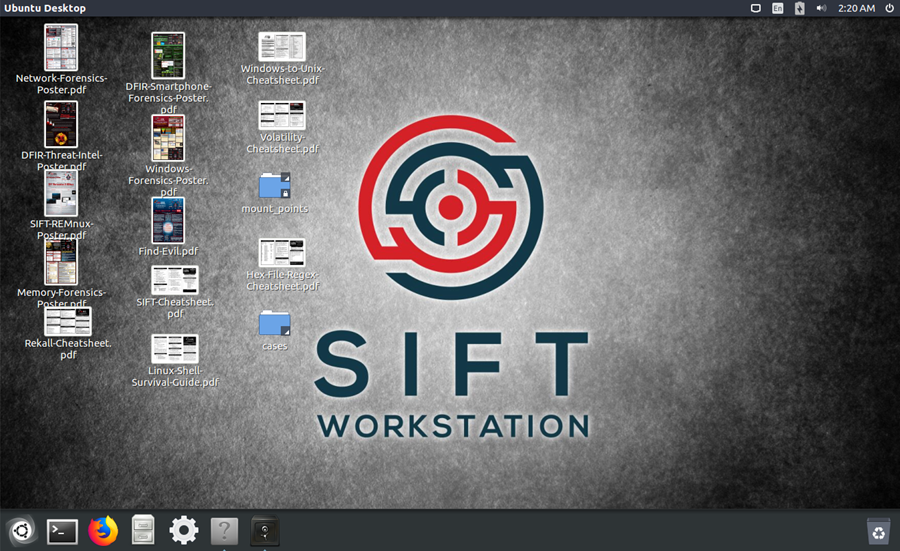Select the DFIR-Smartphone-Forensics-Poster.pdf file icon
The width and height of the screenshot is (900, 551).
pyautogui.click(x=168, y=56)
